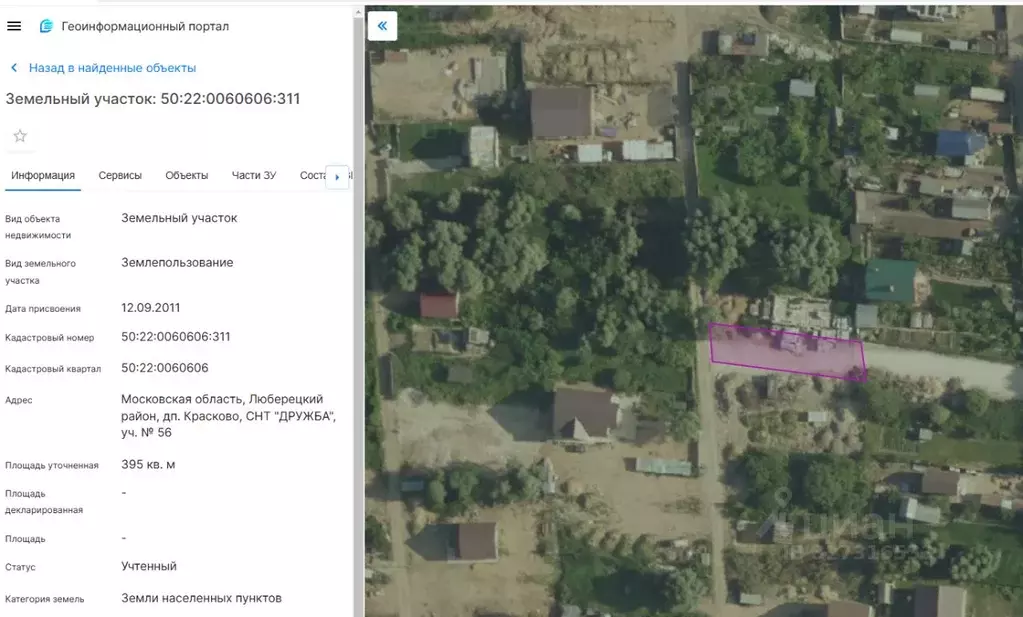Click the Геоинформационный портал logo icon
The image size is (1023, 617).
[45, 26]
